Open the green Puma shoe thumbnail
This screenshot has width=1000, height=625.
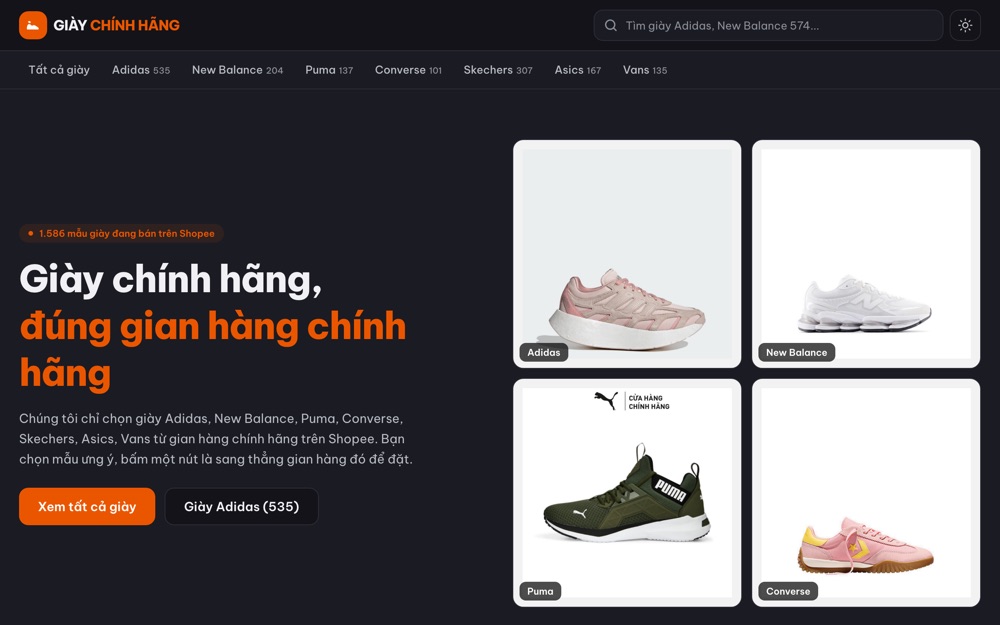tap(627, 493)
